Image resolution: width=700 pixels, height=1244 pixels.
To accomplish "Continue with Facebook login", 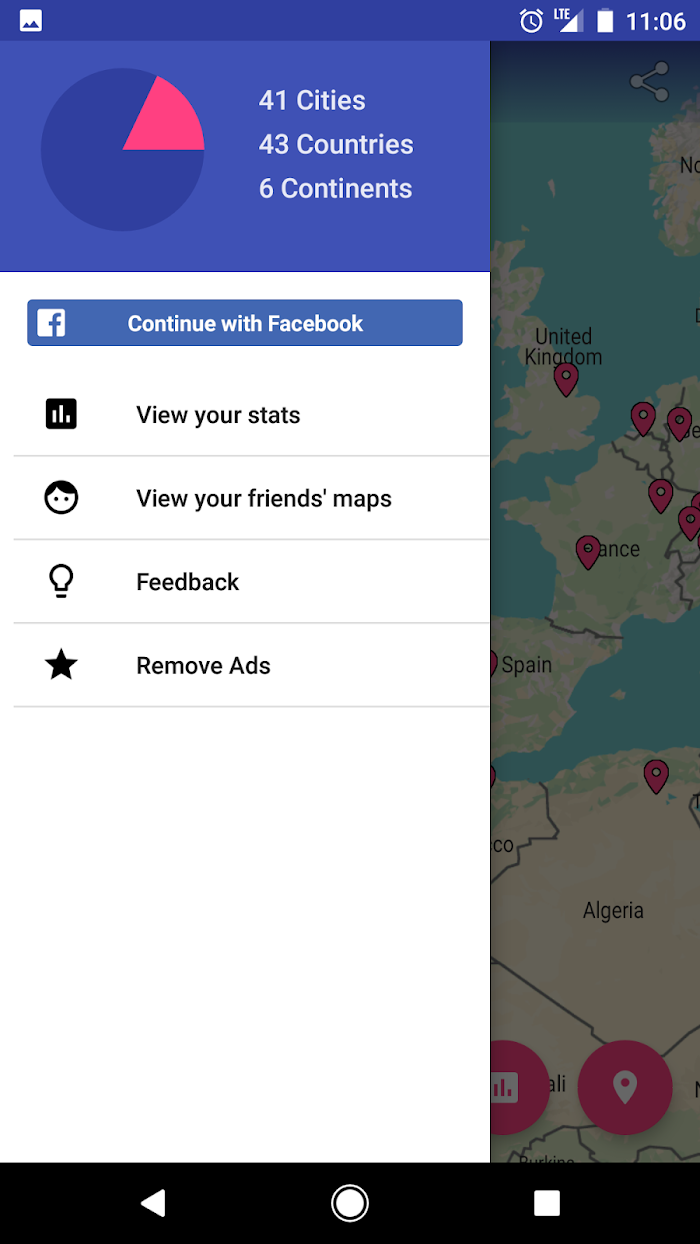I will tap(245, 323).
